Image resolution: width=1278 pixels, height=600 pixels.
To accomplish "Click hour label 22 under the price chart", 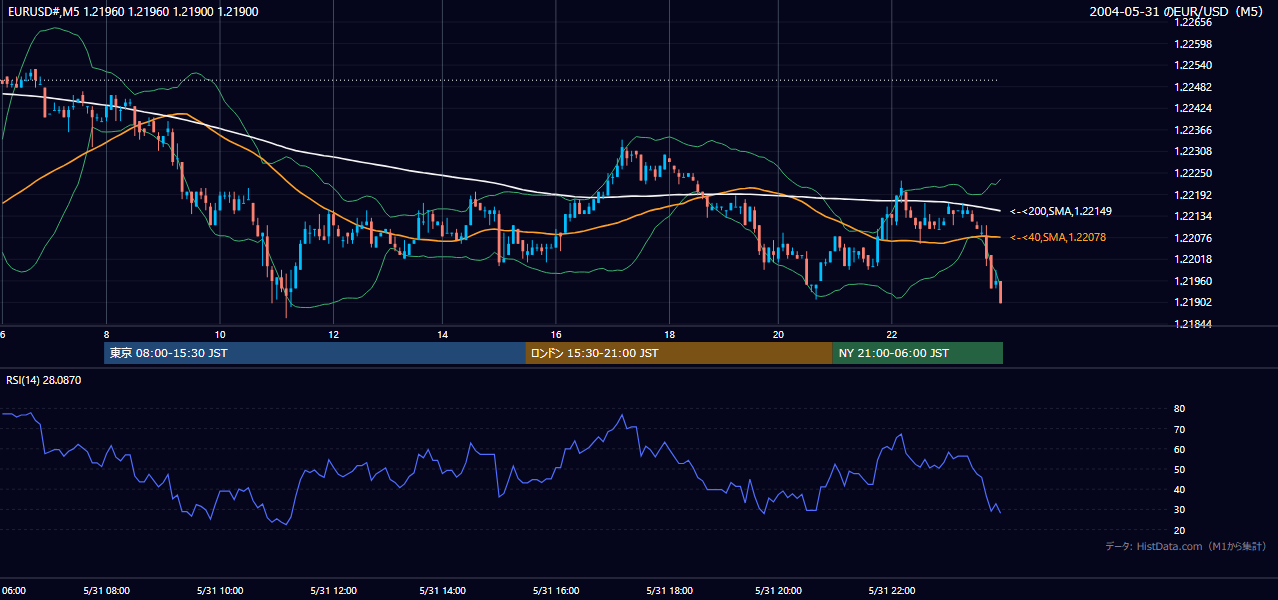I will coord(892,334).
